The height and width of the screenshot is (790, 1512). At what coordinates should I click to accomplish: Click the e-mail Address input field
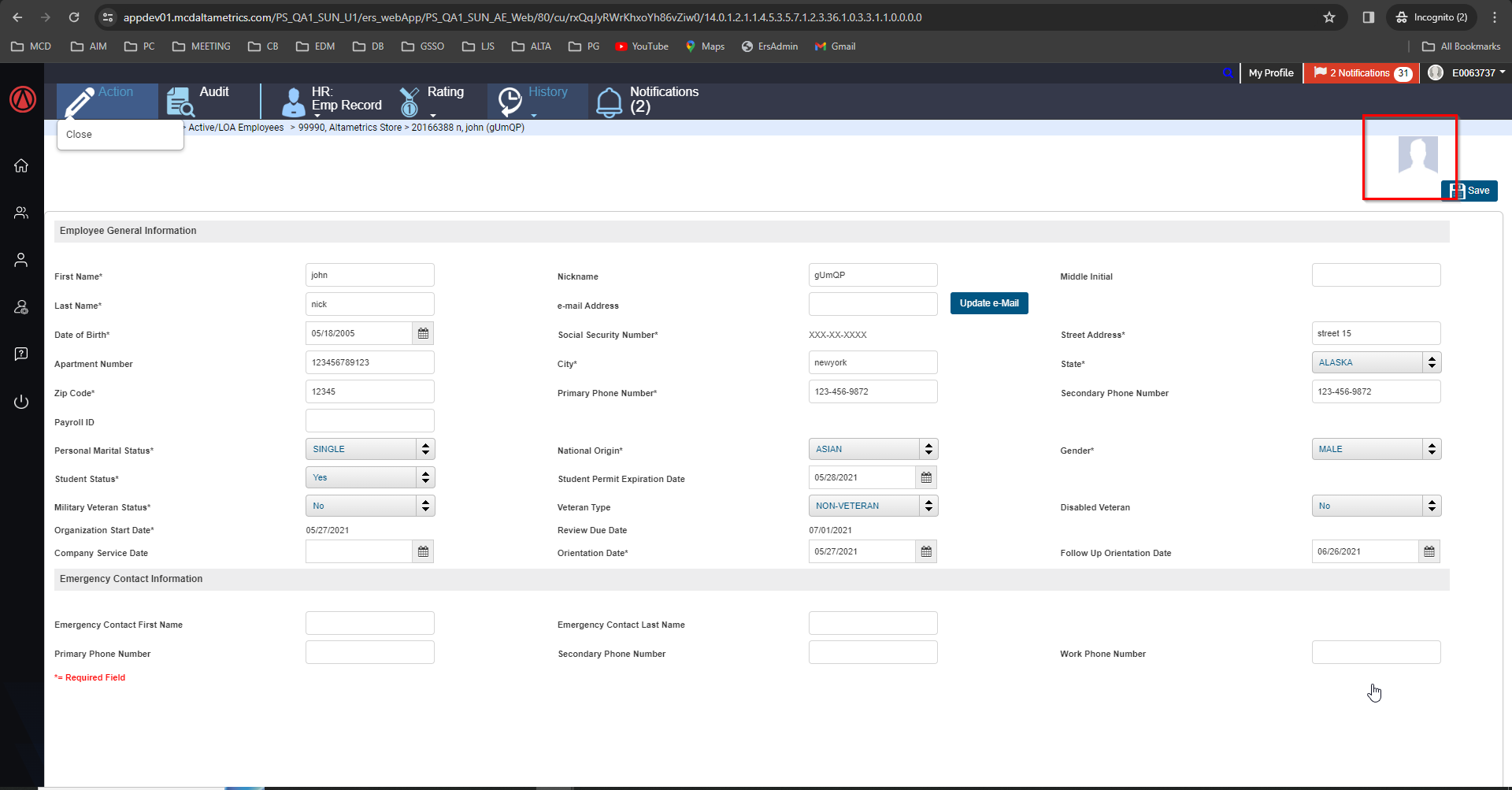(x=873, y=304)
